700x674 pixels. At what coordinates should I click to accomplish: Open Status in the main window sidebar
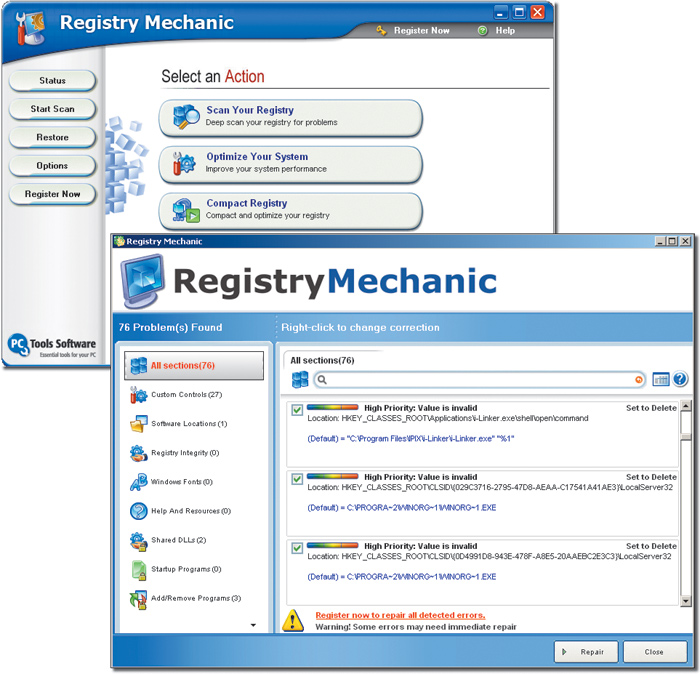[52, 81]
